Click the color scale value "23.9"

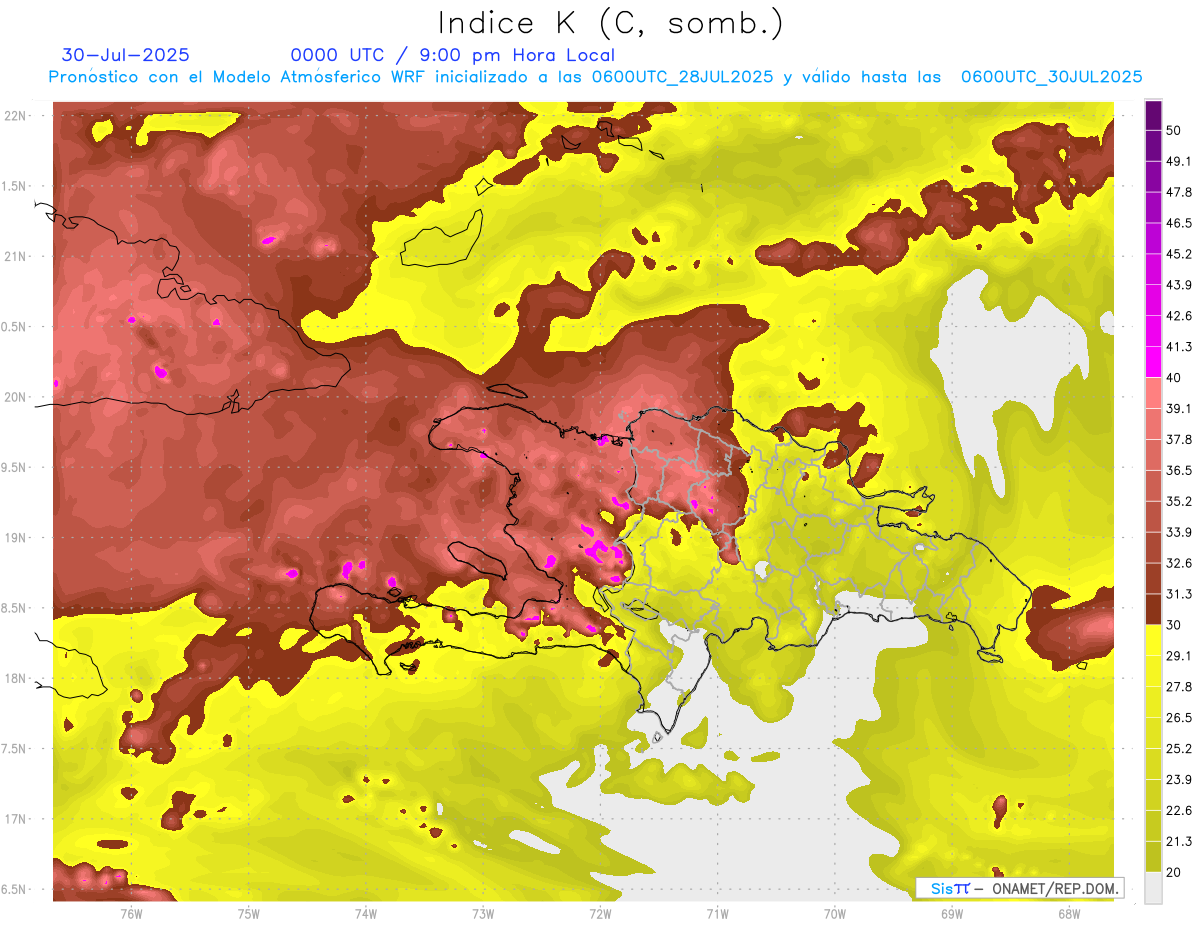[x=1179, y=780]
